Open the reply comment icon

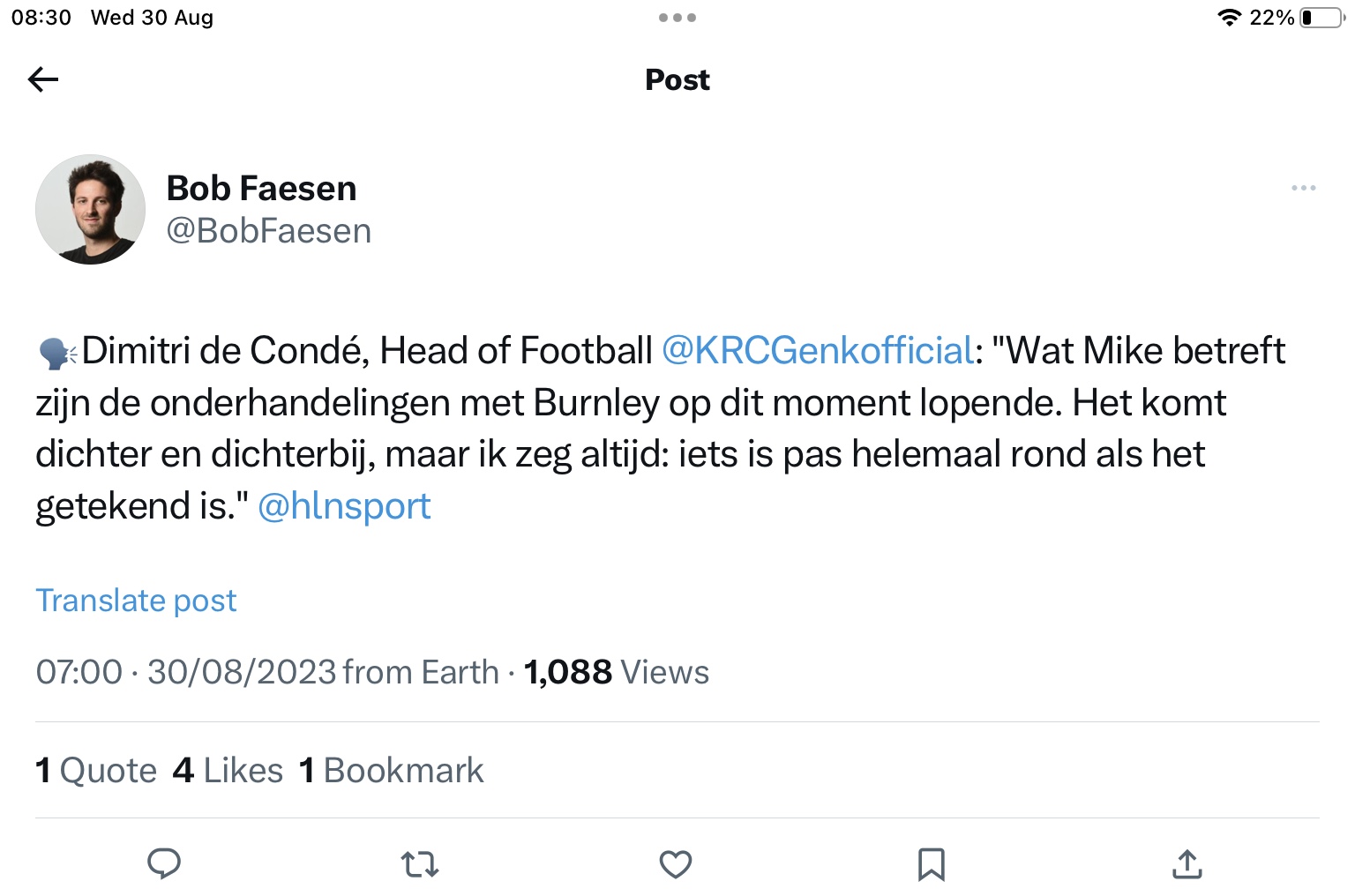tap(164, 863)
